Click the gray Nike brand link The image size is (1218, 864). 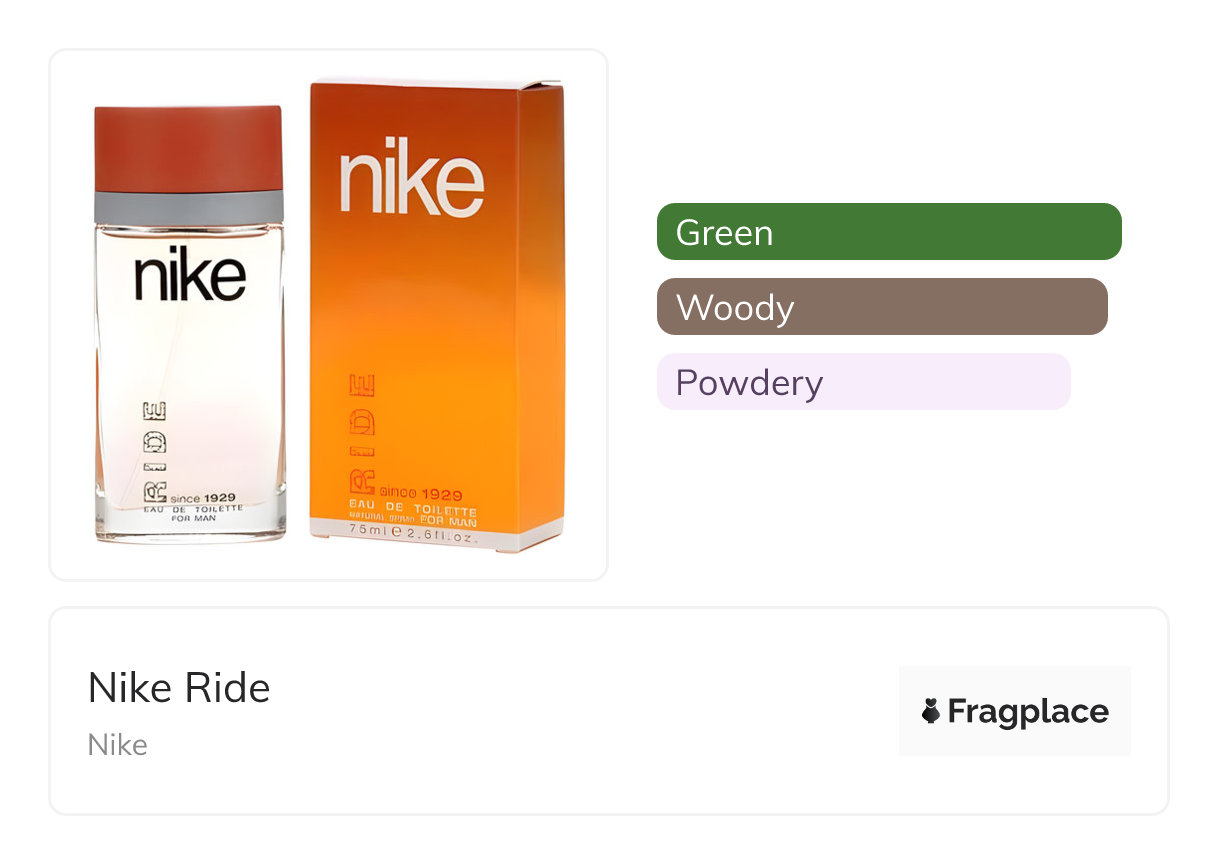click(117, 745)
